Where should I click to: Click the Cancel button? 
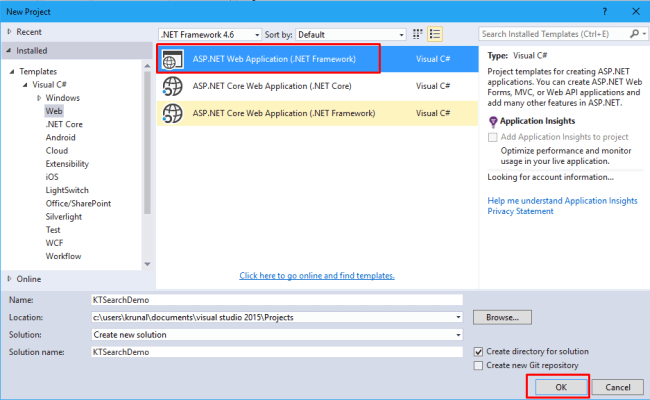point(618,387)
